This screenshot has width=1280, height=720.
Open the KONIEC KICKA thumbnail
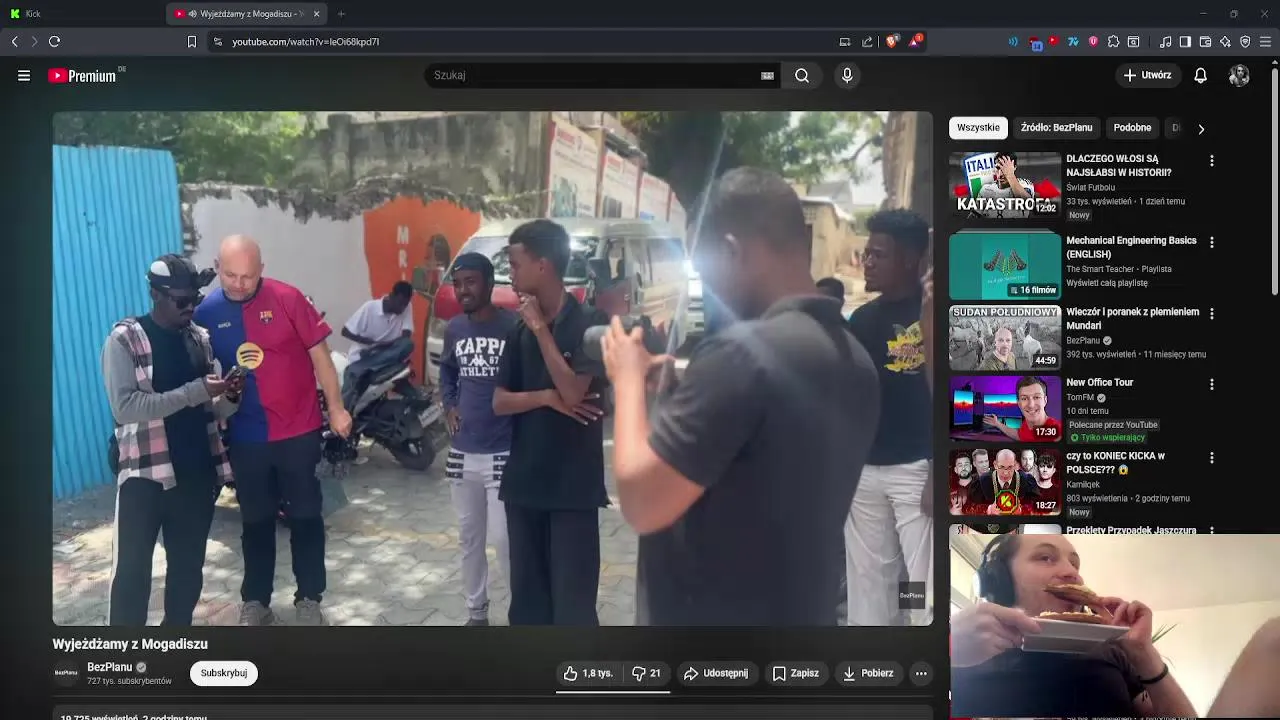[x=1005, y=482]
